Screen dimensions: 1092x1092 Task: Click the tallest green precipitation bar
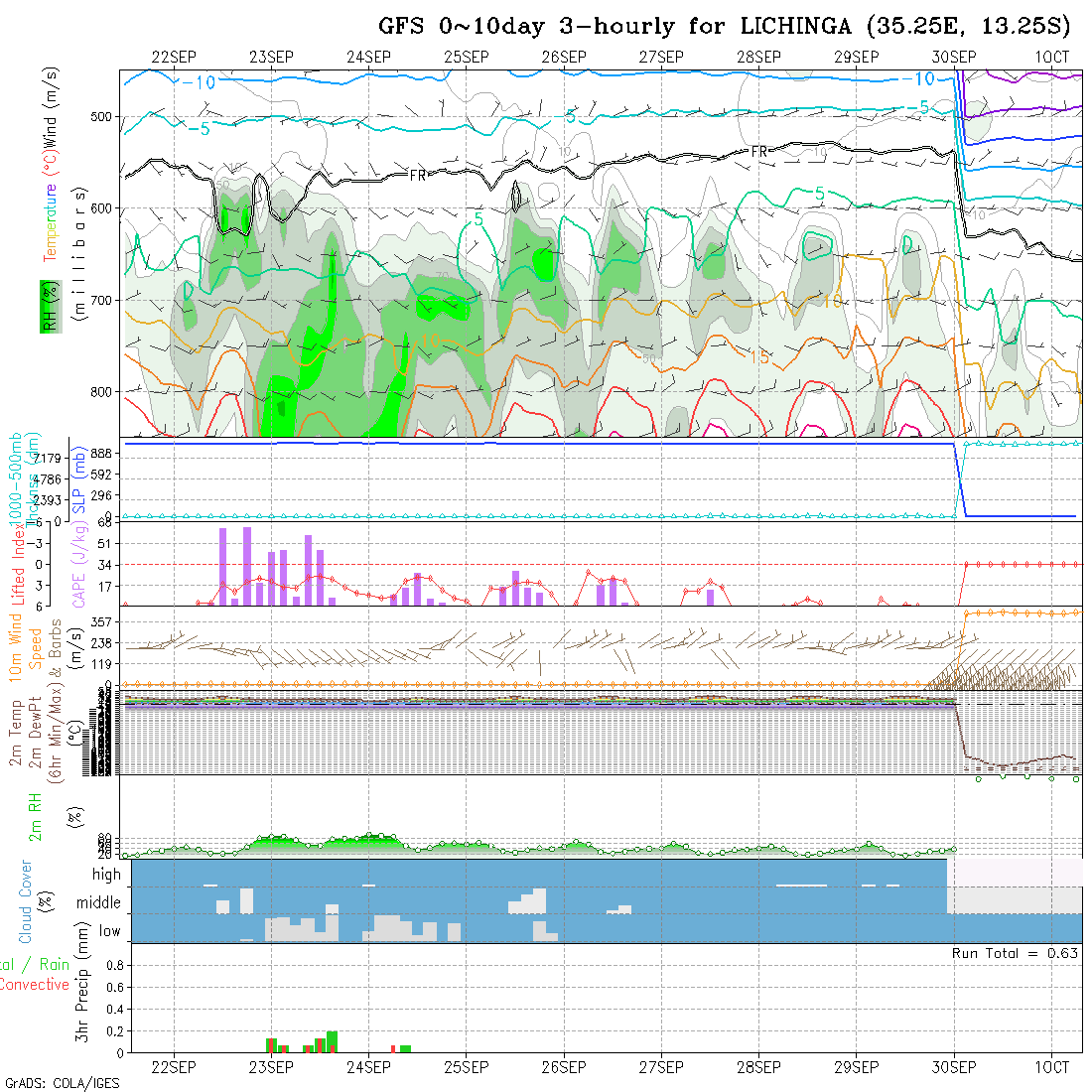coord(332,1041)
